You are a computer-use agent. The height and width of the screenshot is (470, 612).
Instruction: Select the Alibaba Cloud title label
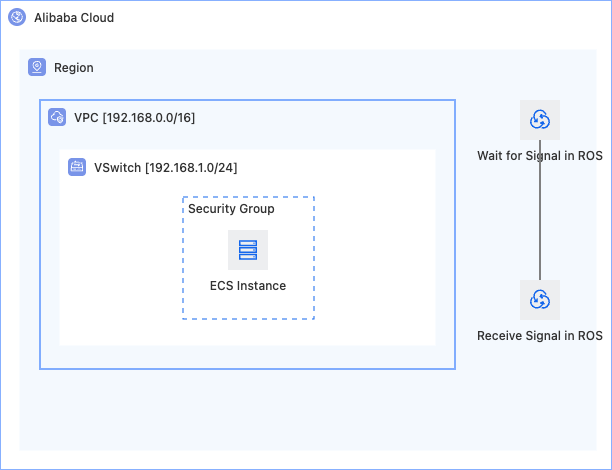click(74, 18)
